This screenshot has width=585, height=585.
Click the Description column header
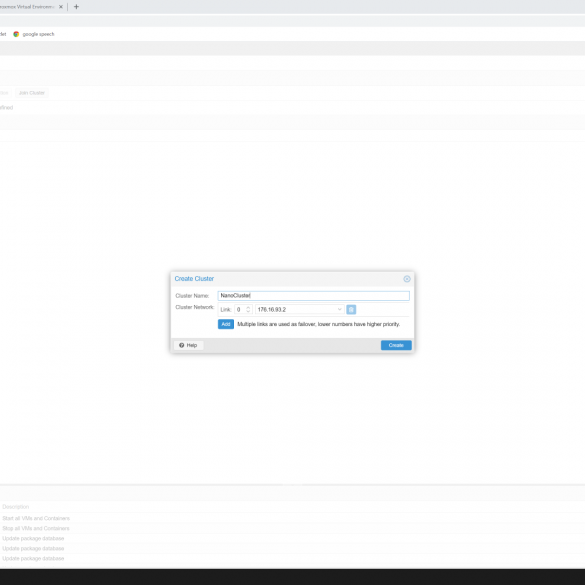16,507
